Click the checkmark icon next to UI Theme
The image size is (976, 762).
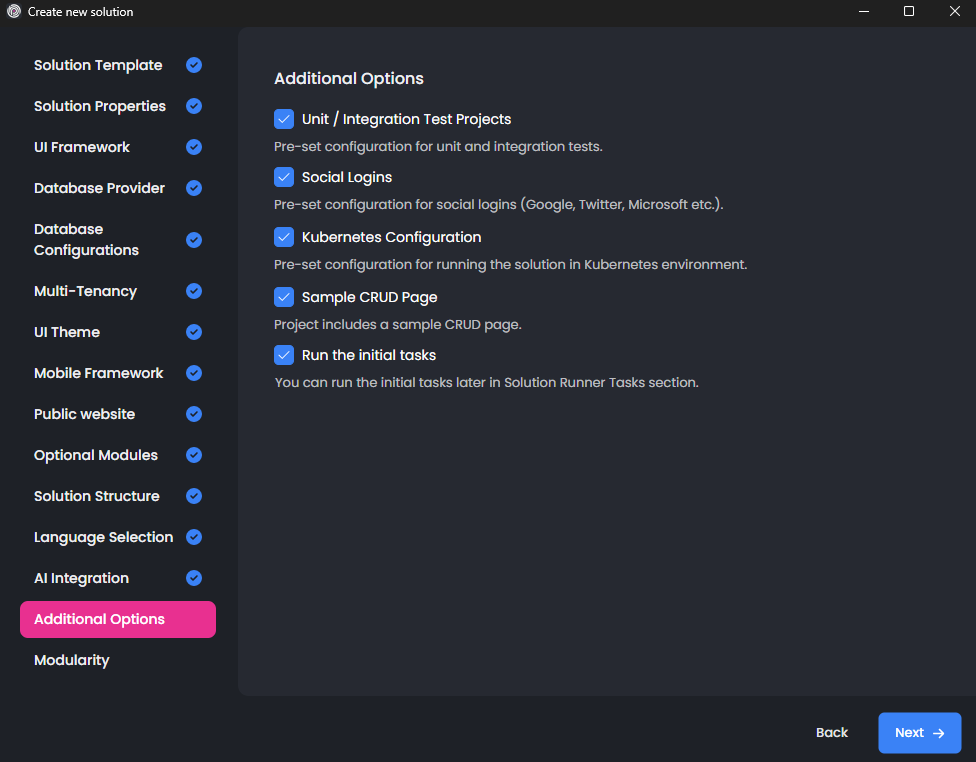[194, 332]
